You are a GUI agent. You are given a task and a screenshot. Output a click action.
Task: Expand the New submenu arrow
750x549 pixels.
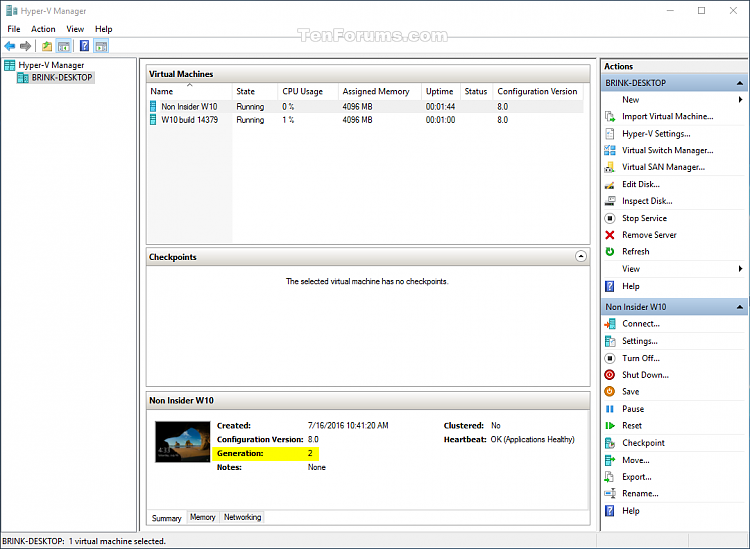[740, 99]
